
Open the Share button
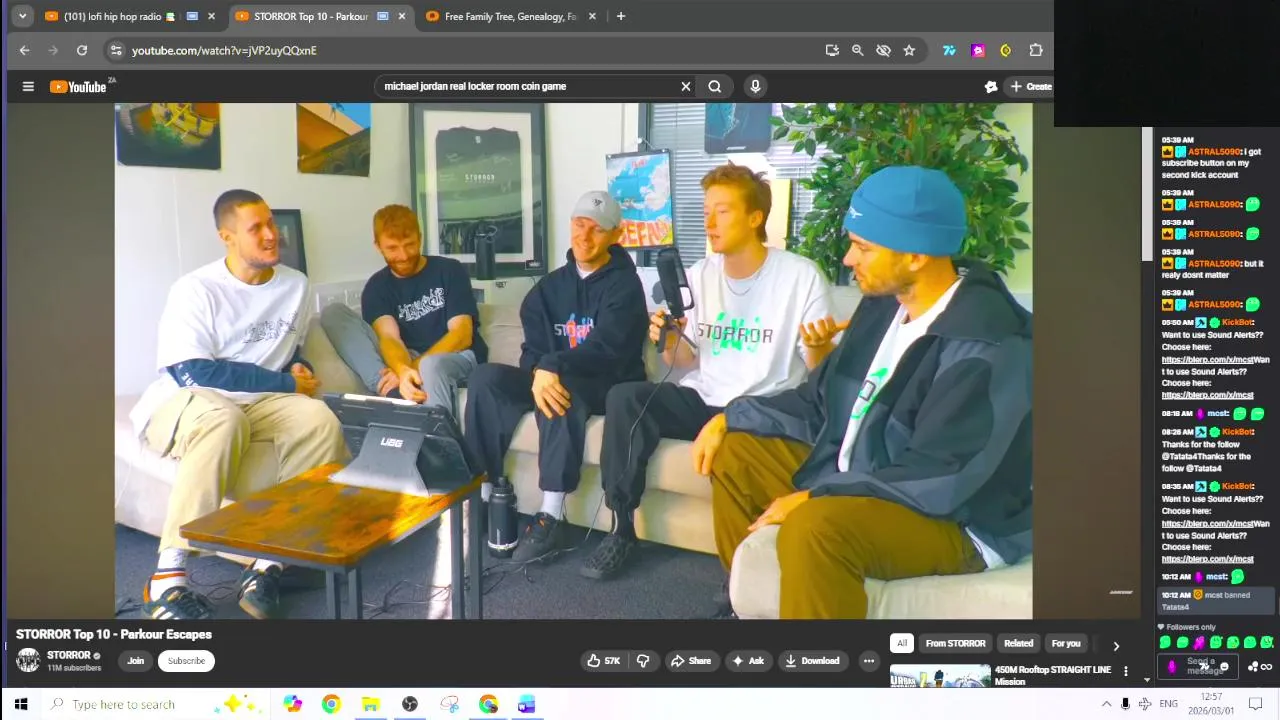pyautogui.click(x=691, y=661)
